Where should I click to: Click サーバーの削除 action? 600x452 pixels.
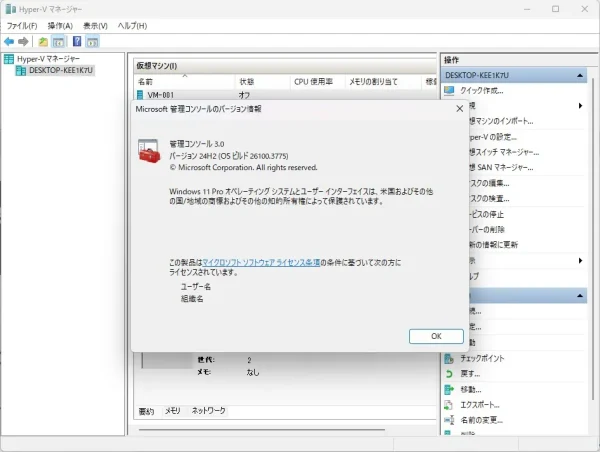487,230
